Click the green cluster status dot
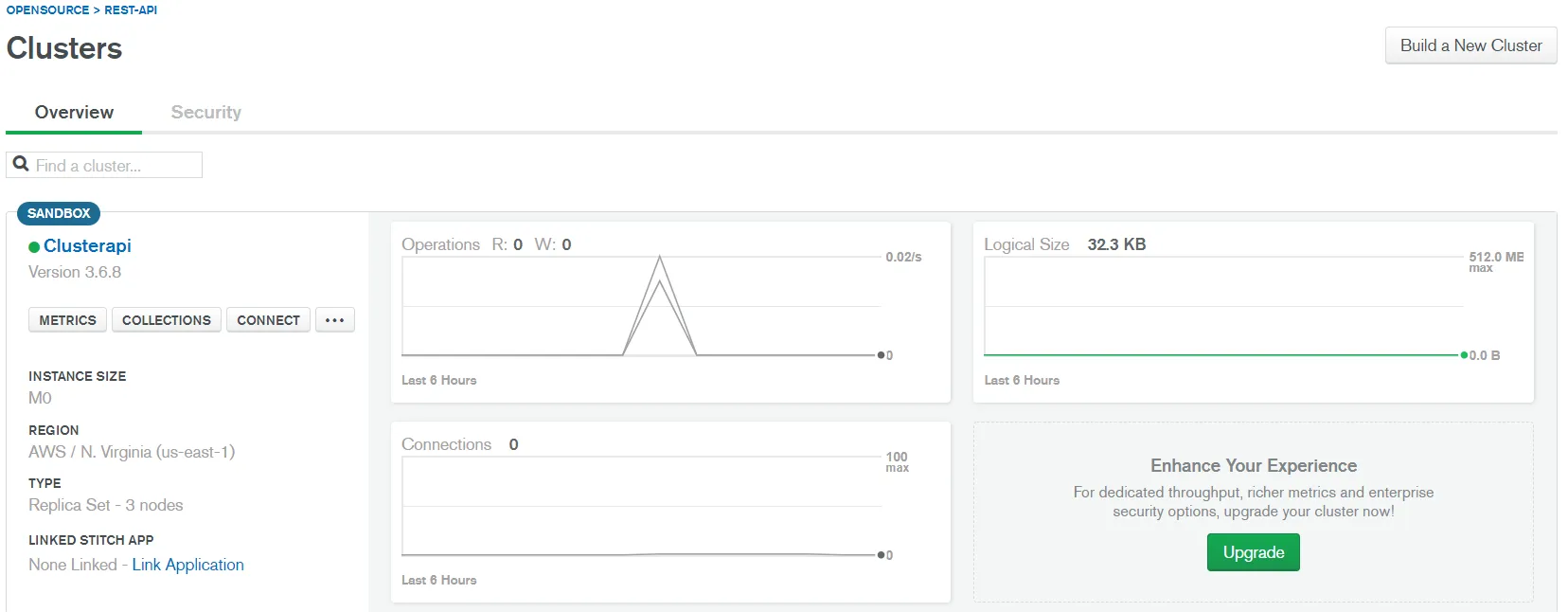This screenshot has height=612, width=1568. pos(34,247)
